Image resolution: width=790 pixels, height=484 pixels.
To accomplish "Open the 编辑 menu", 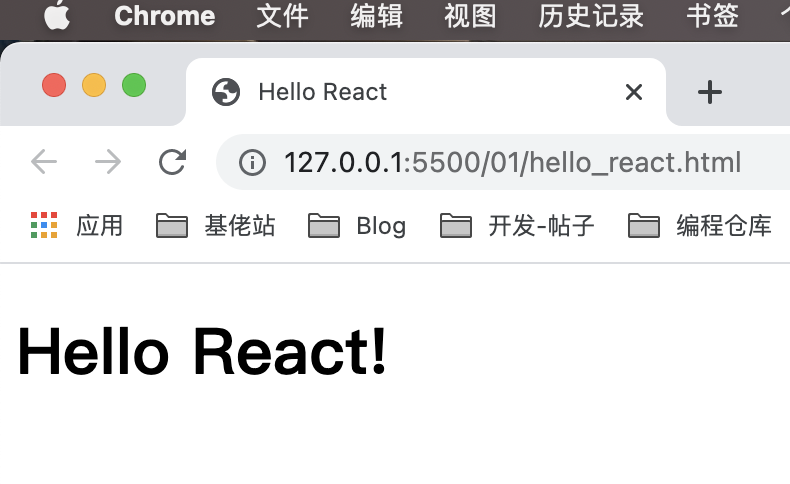I will point(376,16).
